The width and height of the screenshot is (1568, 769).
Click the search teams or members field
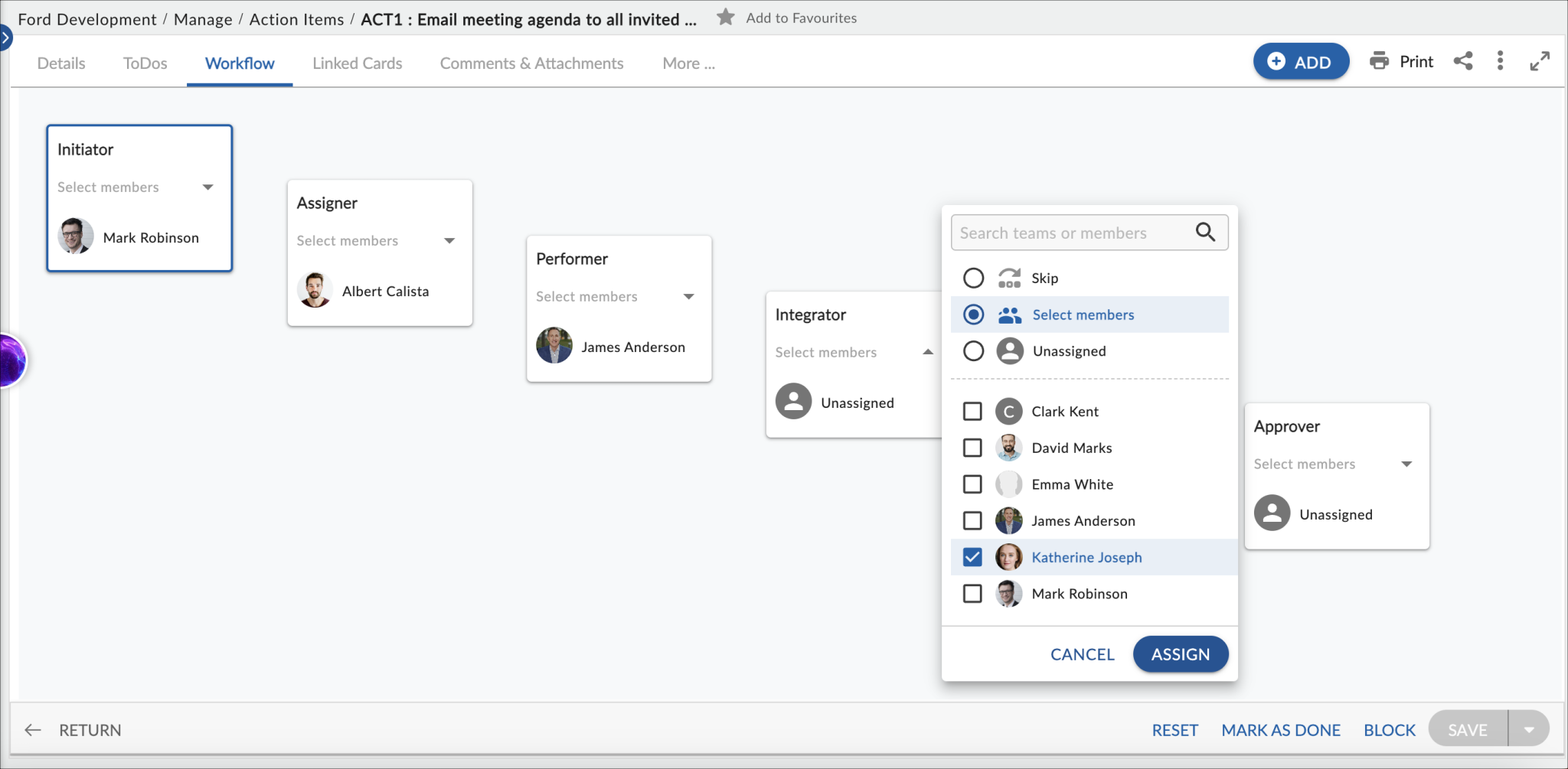[x=1072, y=232]
